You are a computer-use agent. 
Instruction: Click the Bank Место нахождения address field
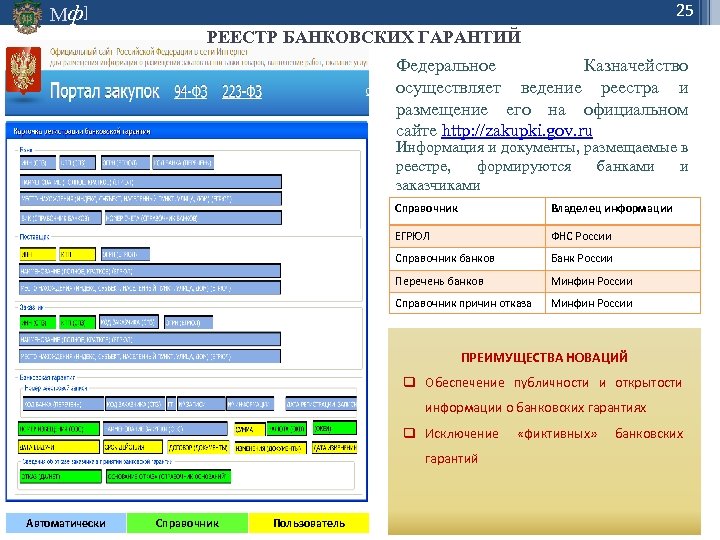point(151,199)
